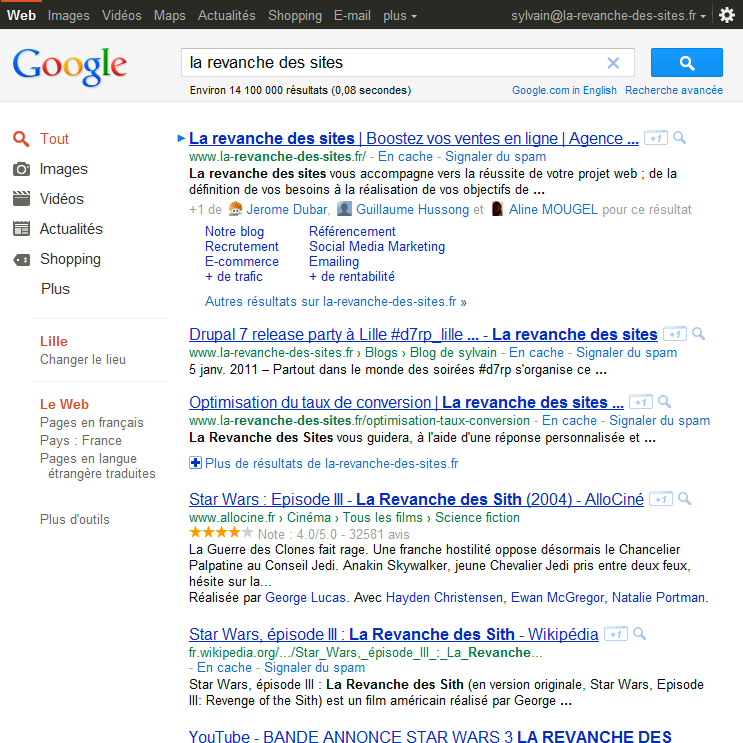
Task: Select the Web tab in top bar
Action: pyautogui.click(x=21, y=16)
